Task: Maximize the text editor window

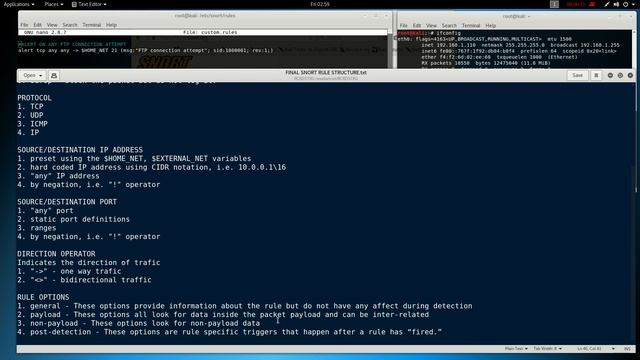Action: coord(620,75)
